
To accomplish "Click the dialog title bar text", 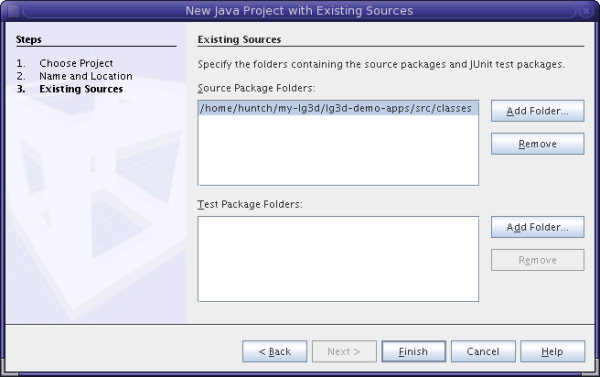I will click(299, 11).
